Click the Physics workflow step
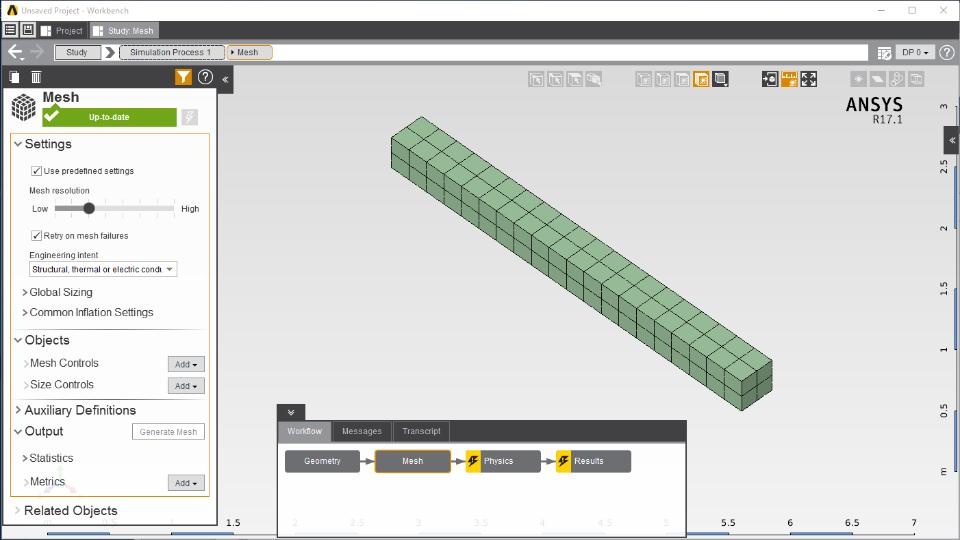Image resolution: width=960 pixels, height=540 pixels. pos(503,461)
